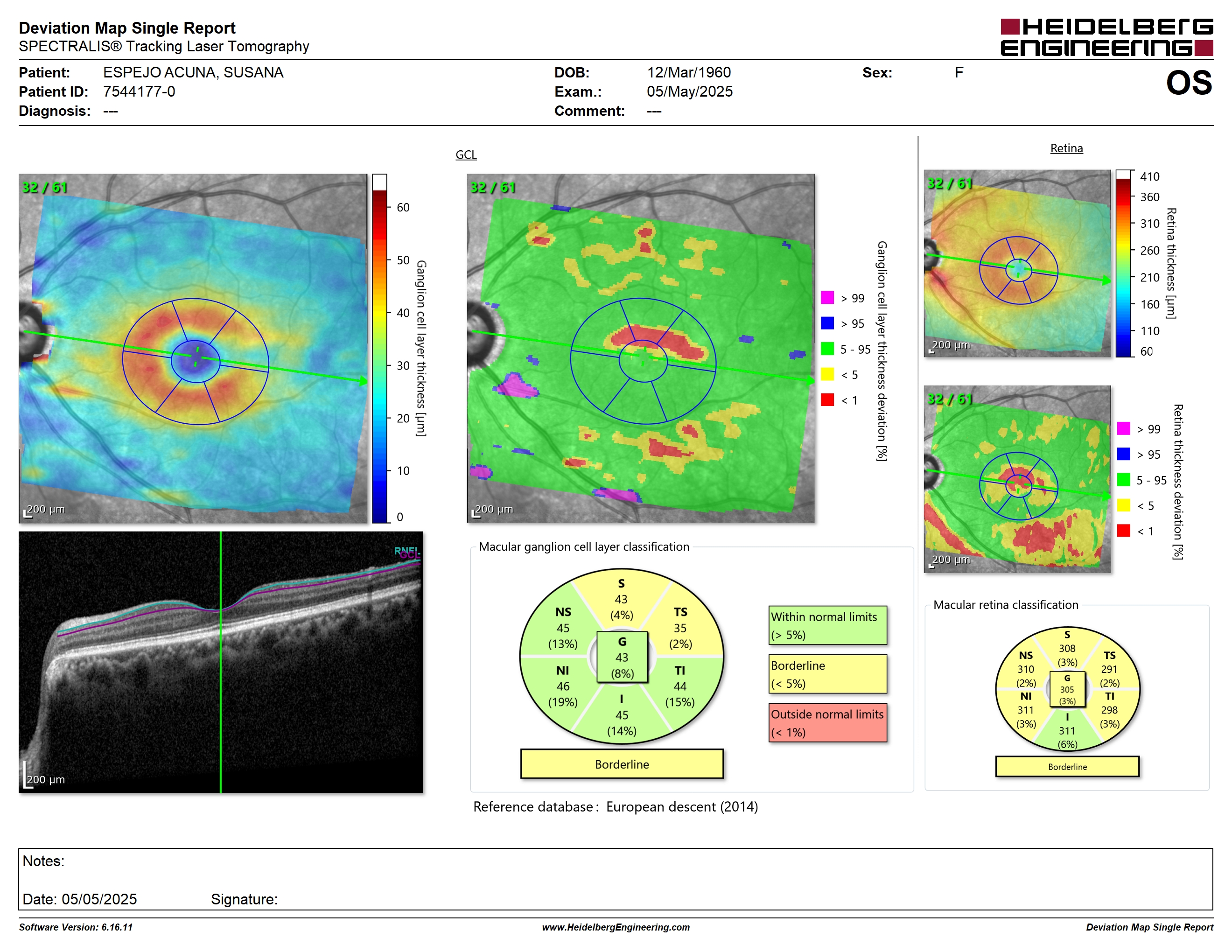
Task: Click the GCL TI sector value 44
Action: pos(680,686)
